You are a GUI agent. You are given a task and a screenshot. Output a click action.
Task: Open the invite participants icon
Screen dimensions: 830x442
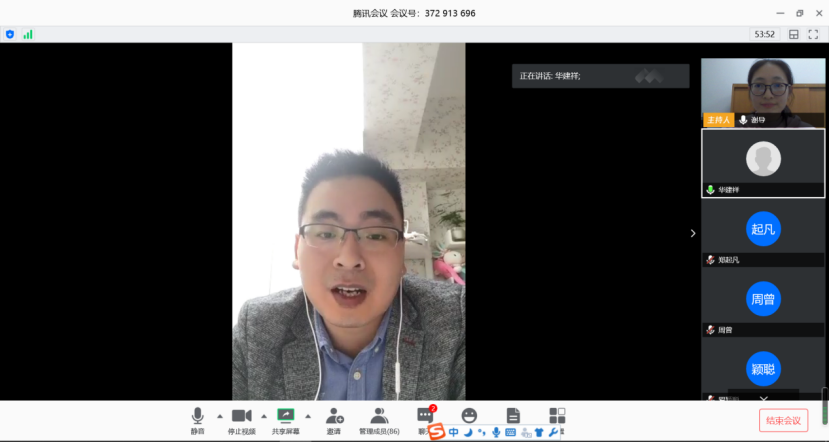[334, 416]
